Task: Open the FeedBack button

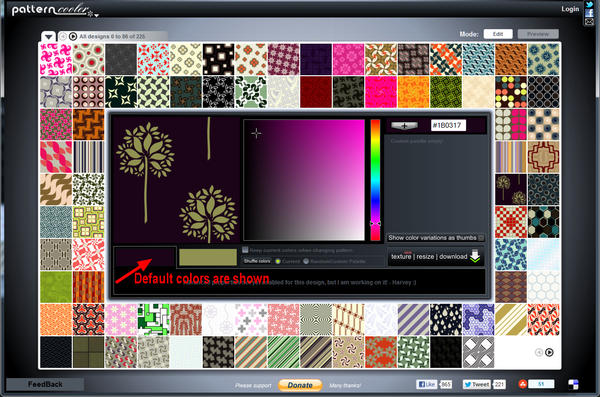Action: point(45,384)
